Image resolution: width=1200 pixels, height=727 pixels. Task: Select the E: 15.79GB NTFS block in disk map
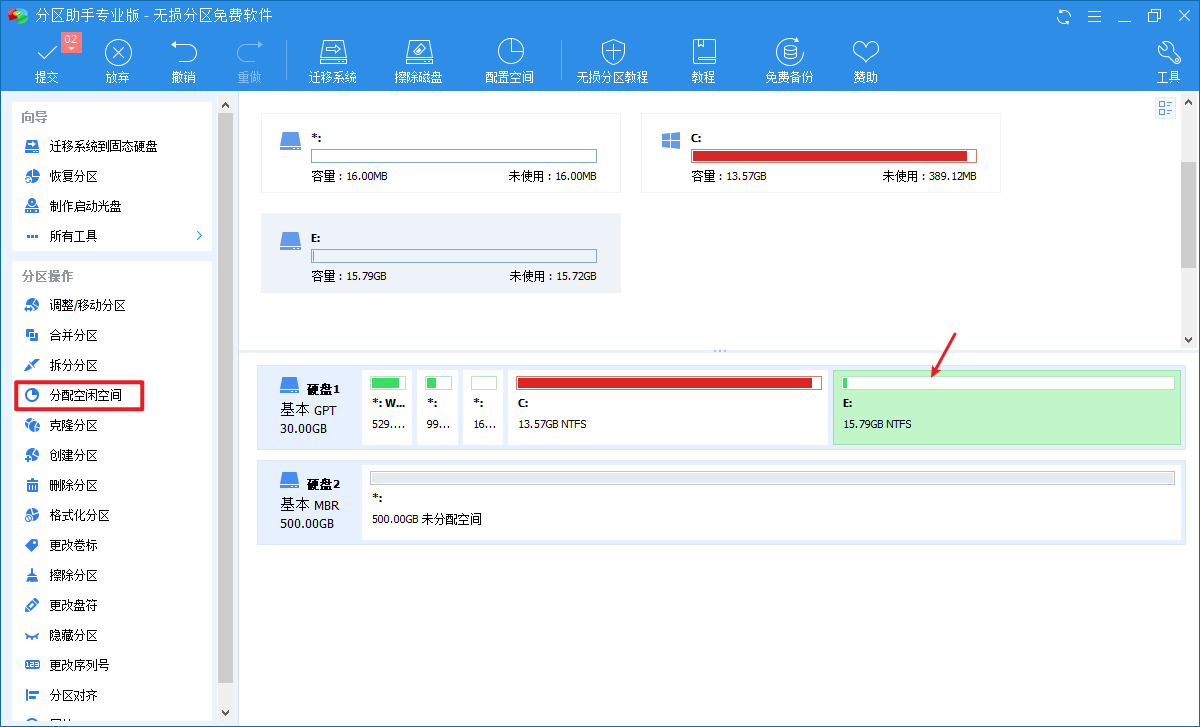pyautogui.click(x=1007, y=407)
